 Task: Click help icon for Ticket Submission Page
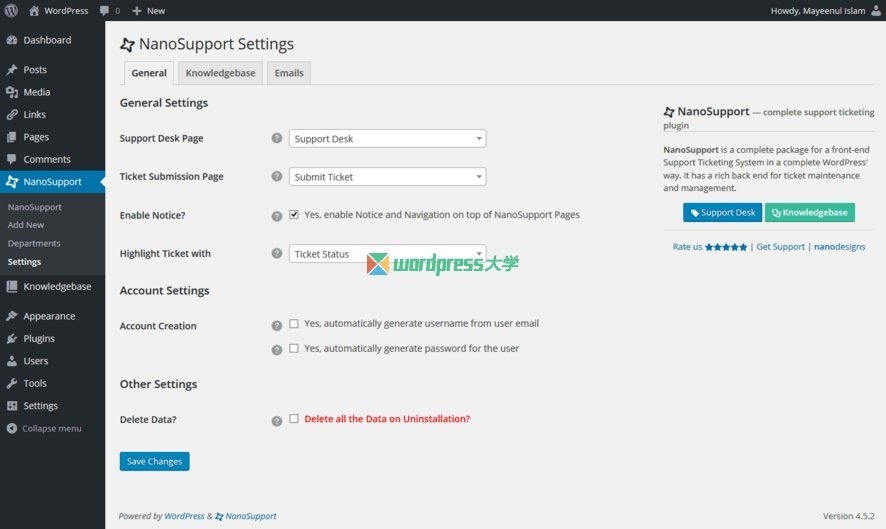coord(276,176)
